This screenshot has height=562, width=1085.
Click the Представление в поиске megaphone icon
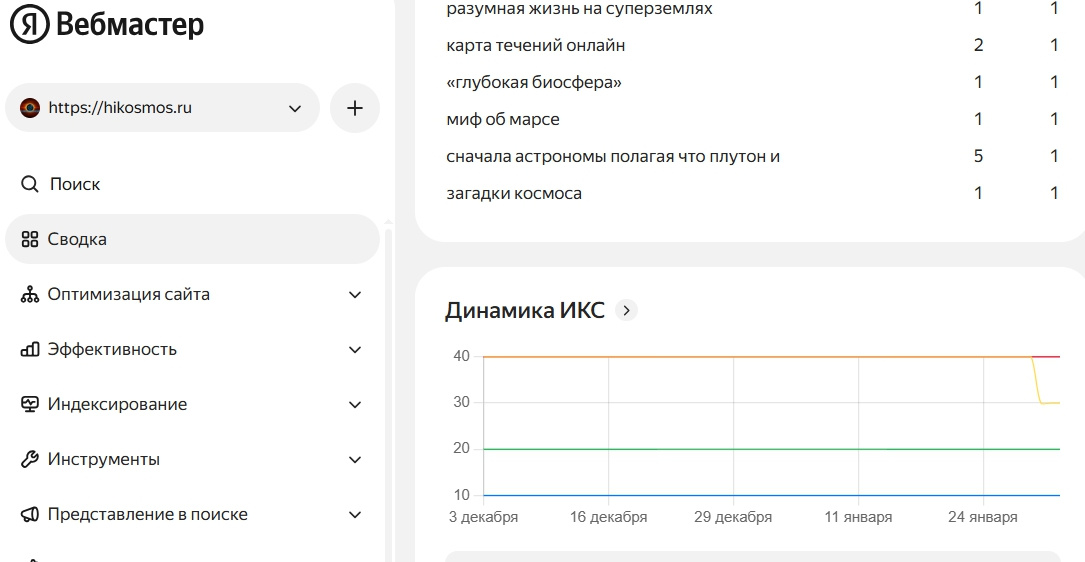[30, 514]
